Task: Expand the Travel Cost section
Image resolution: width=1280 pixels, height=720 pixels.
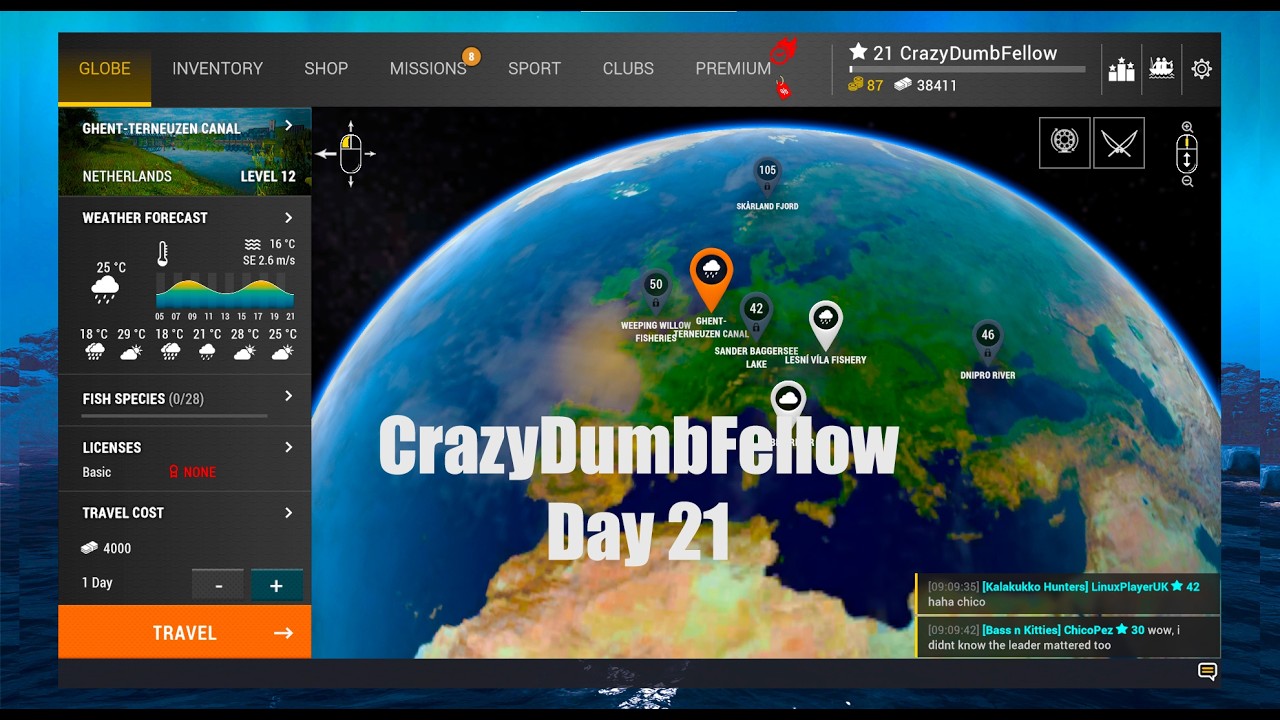Action: click(288, 512)
